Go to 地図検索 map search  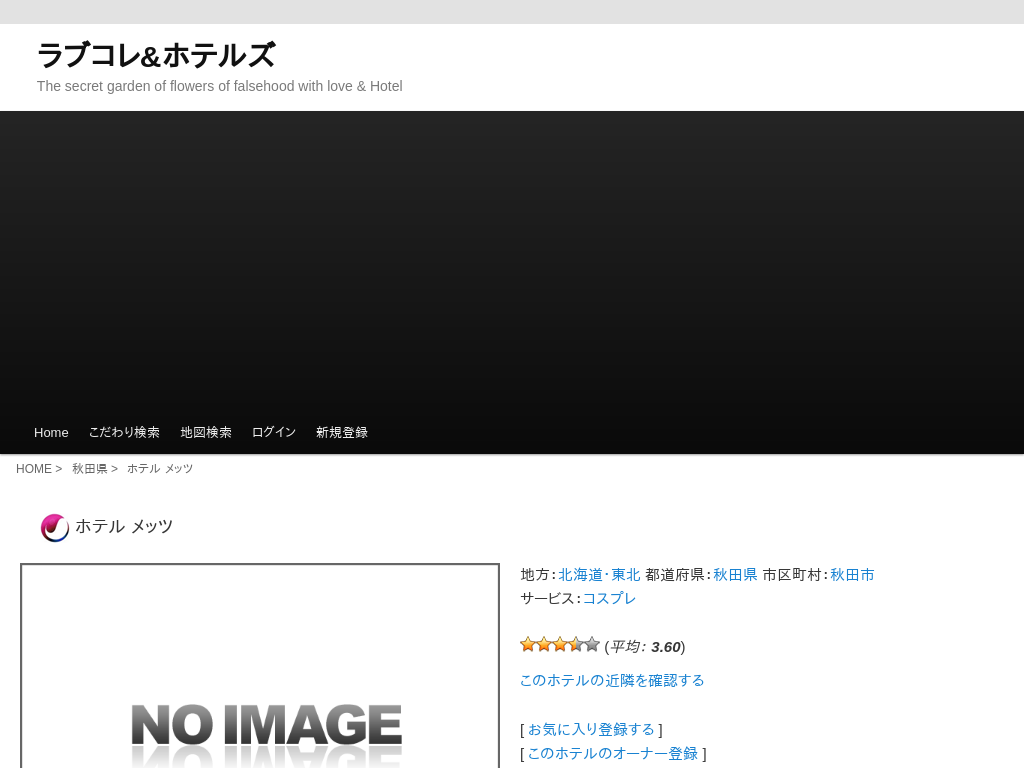pyautogui.click(x=206, y=432)
